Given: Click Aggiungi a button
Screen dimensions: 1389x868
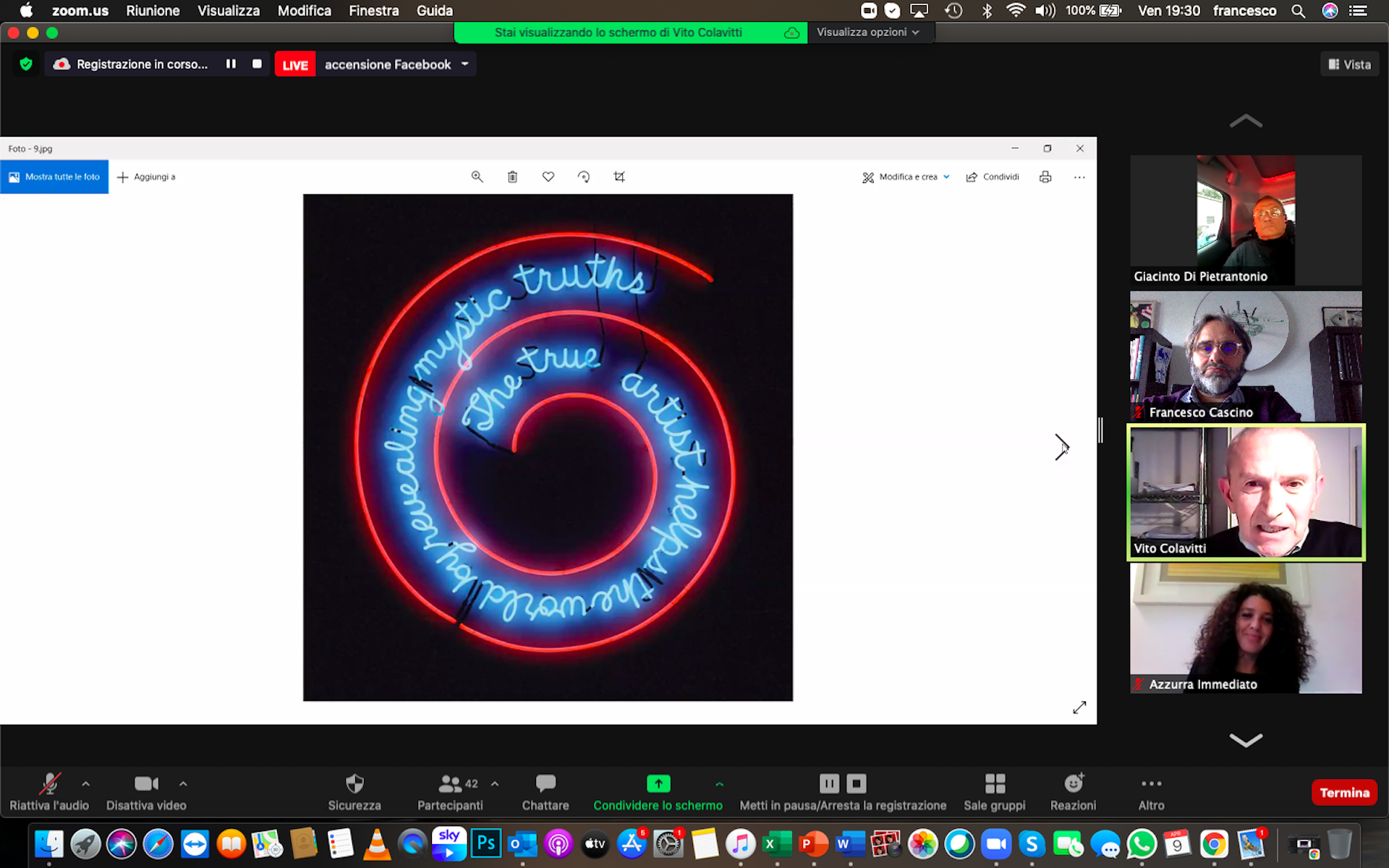Looking at the screenshot, I should click(x=146, y=176).
